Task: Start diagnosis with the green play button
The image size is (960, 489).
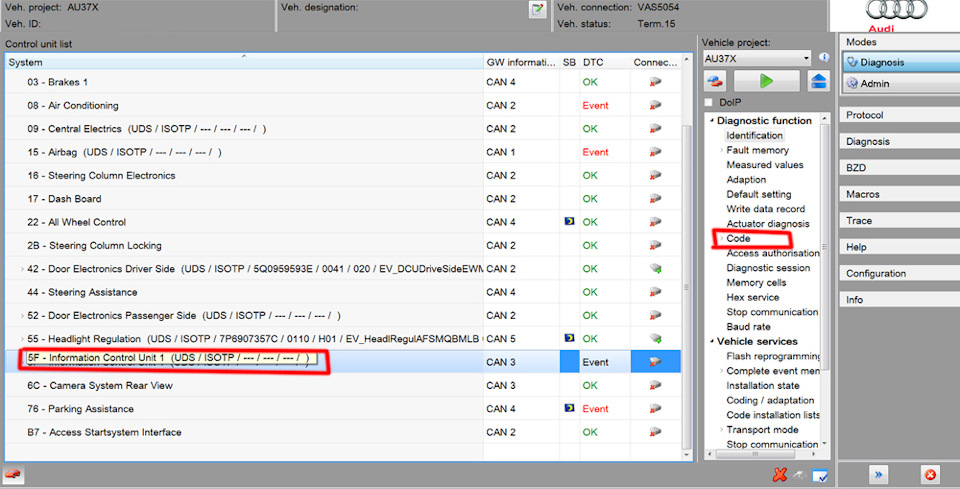Action: pos(766,81)
